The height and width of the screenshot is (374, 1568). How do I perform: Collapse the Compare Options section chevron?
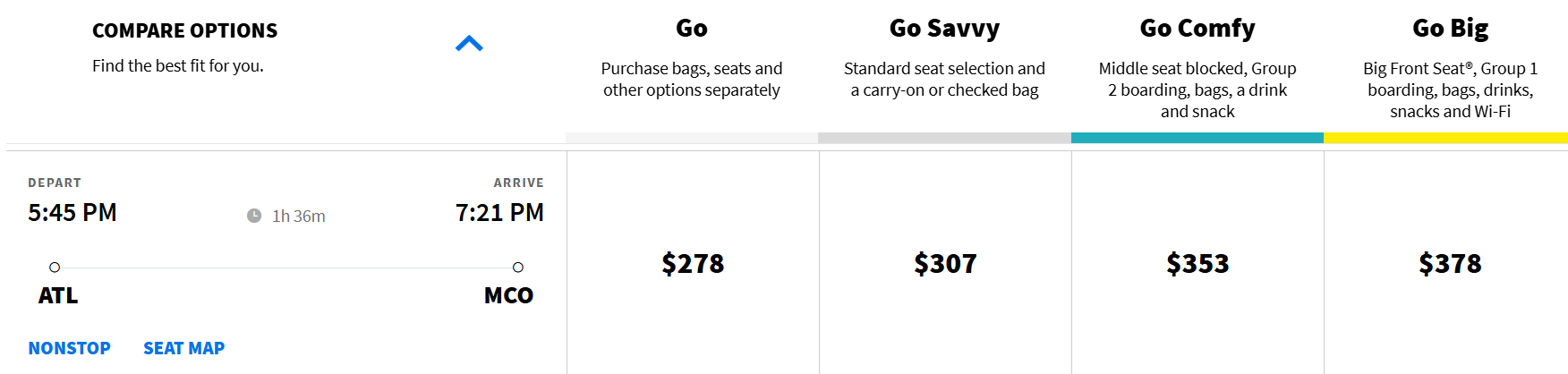469,44
